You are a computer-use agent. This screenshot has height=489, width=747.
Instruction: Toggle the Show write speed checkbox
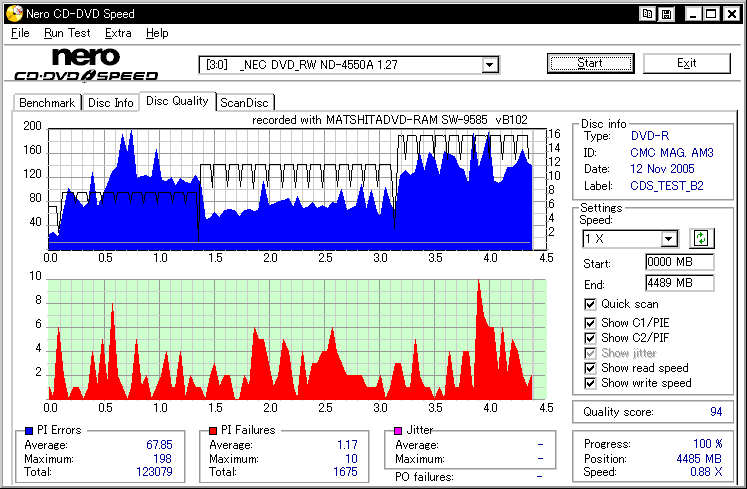tap(590, 383)
